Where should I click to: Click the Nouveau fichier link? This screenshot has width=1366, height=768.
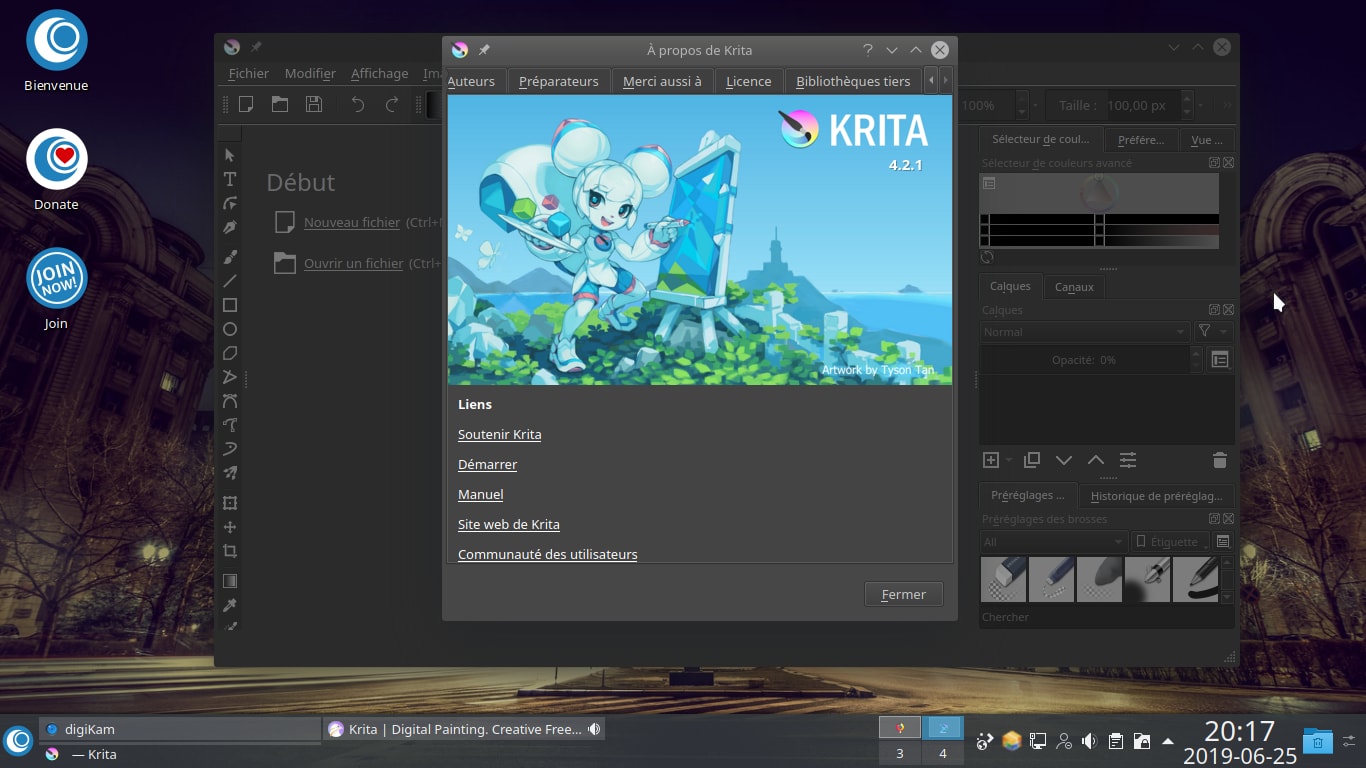[352, 223]
